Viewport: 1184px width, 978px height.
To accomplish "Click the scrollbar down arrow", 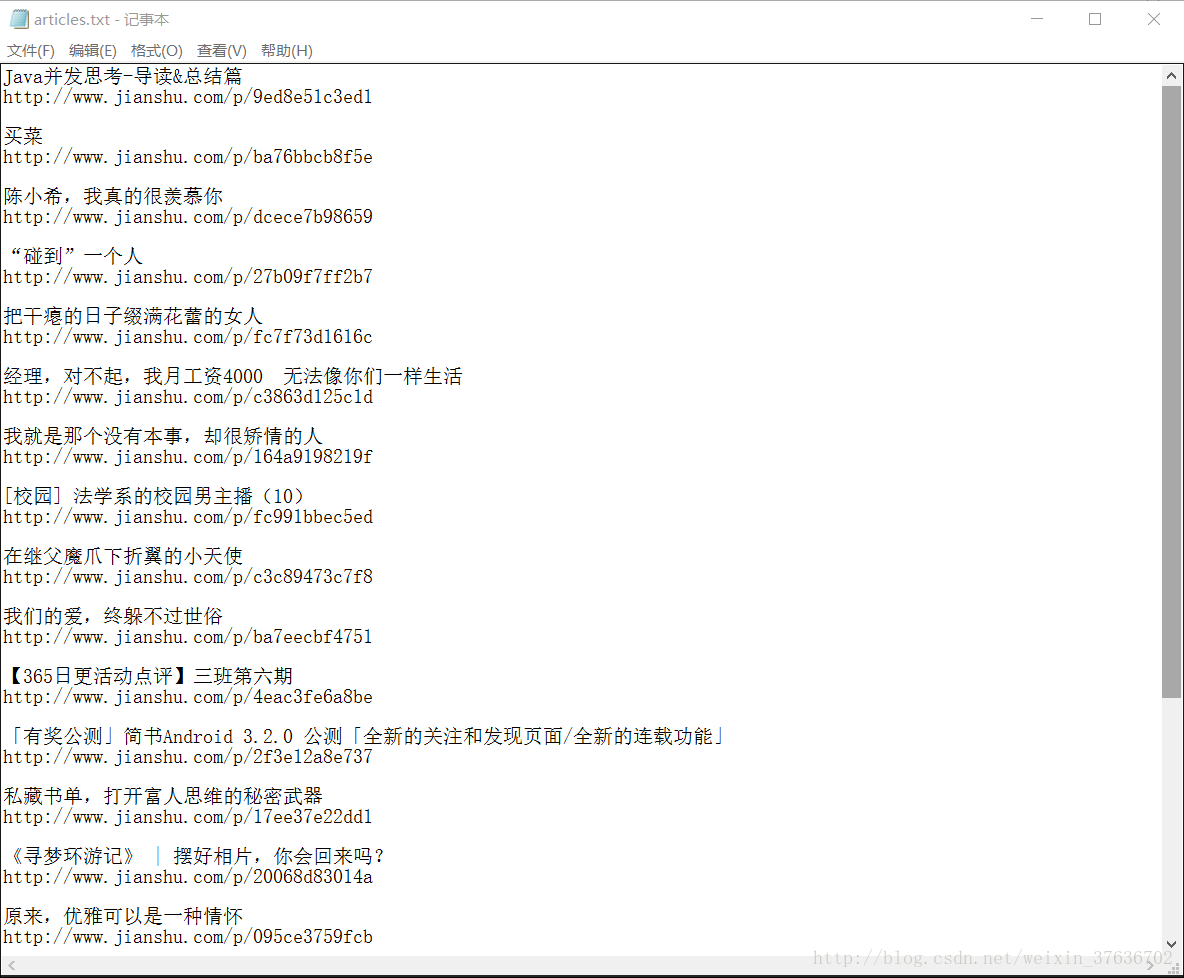I will click(1170, 943).
